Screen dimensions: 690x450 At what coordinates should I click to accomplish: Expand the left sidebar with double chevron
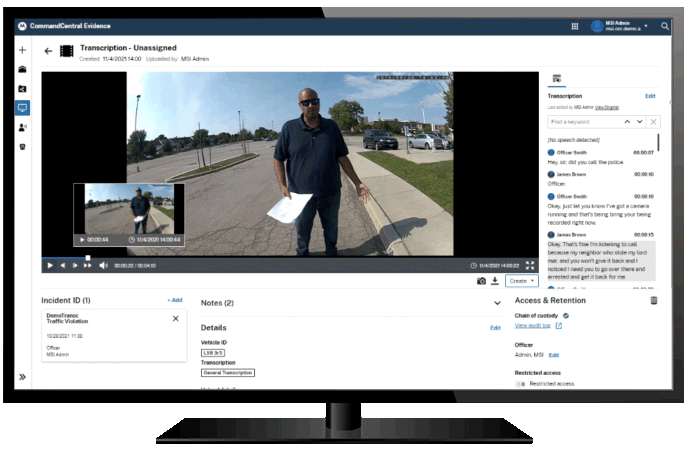click(22, 377)
